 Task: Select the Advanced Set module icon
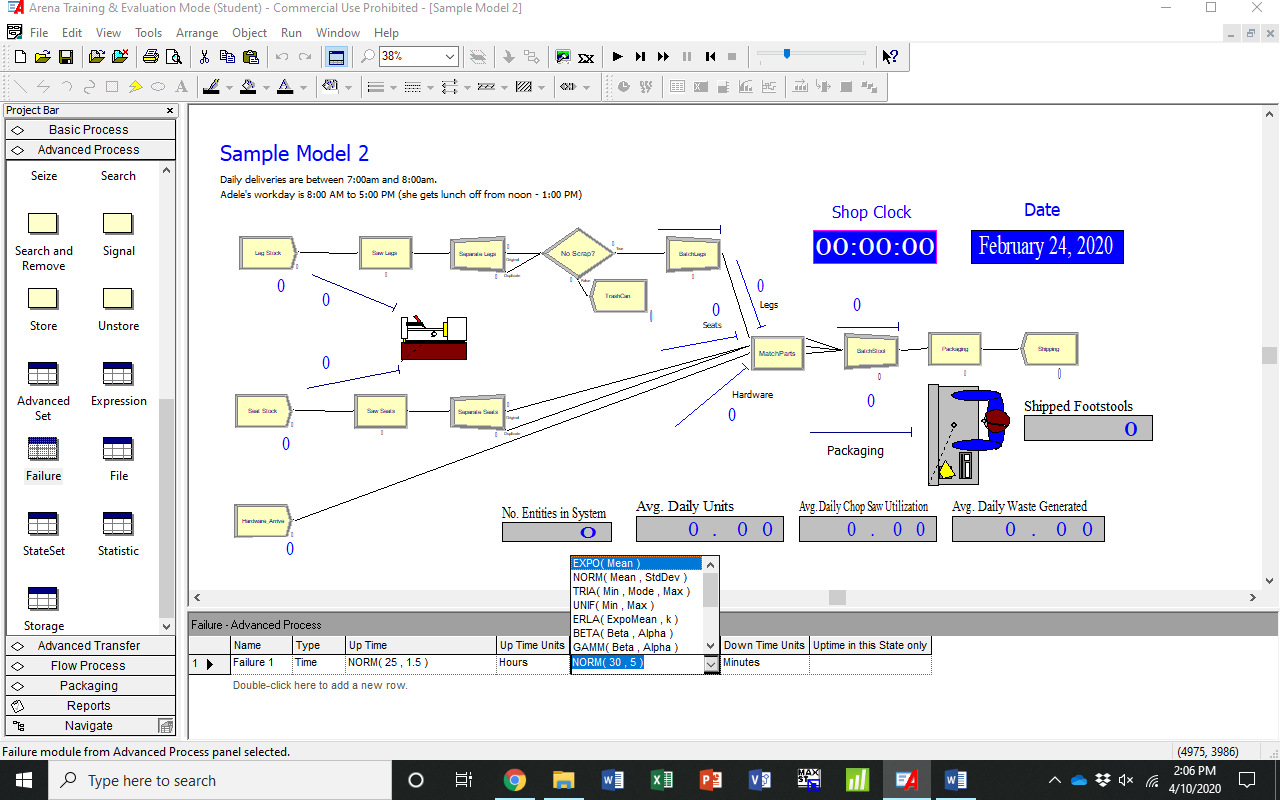click(x=43, y=374)
